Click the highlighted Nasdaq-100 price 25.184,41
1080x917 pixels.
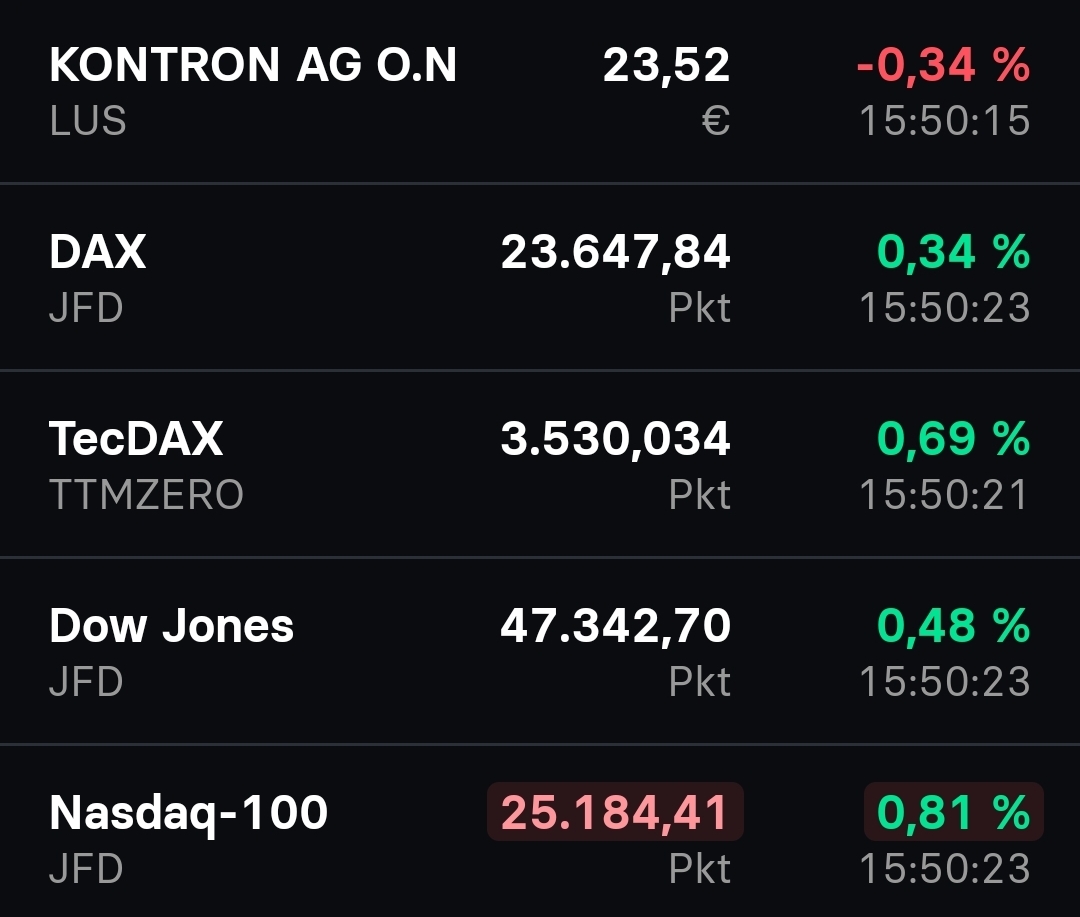click(x=615, y=812)
